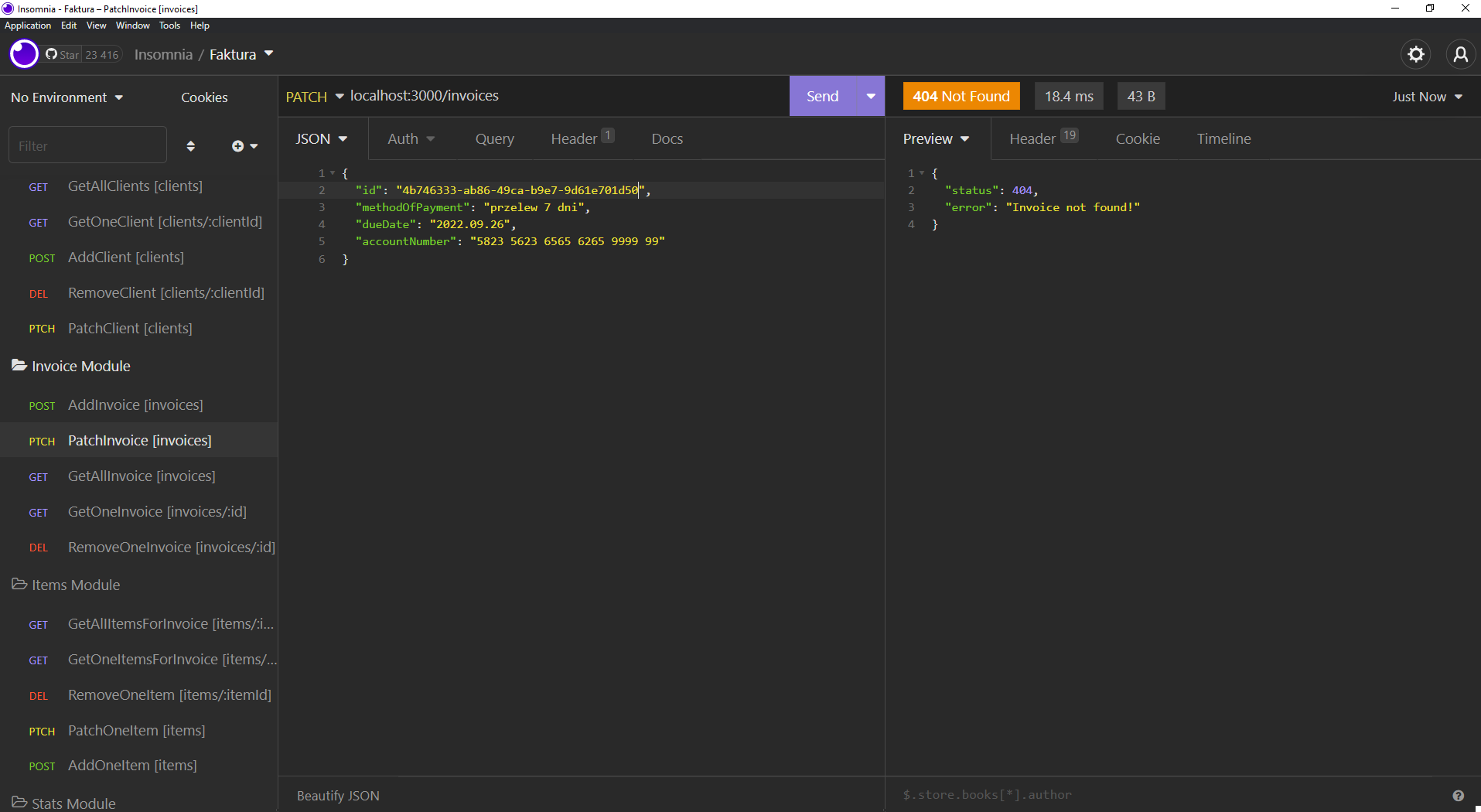
Task: Switch to the Cookie response tab
Action: [x=1138, y=139]
